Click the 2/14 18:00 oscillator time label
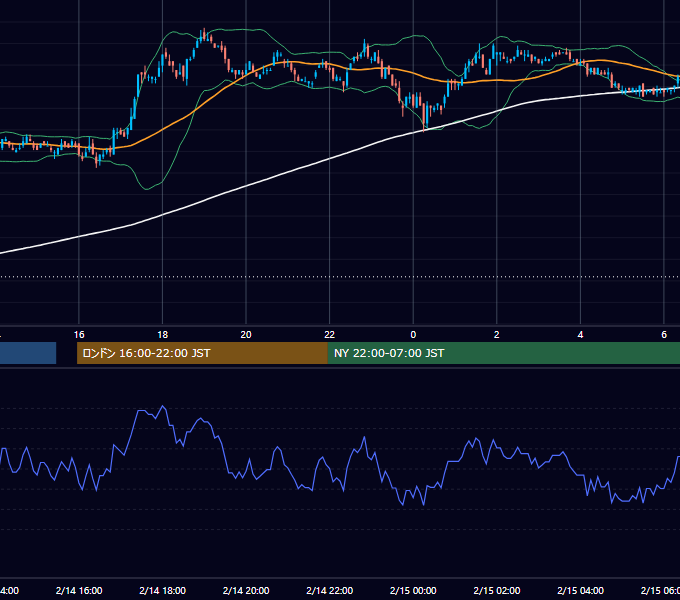 pos(163,590)
